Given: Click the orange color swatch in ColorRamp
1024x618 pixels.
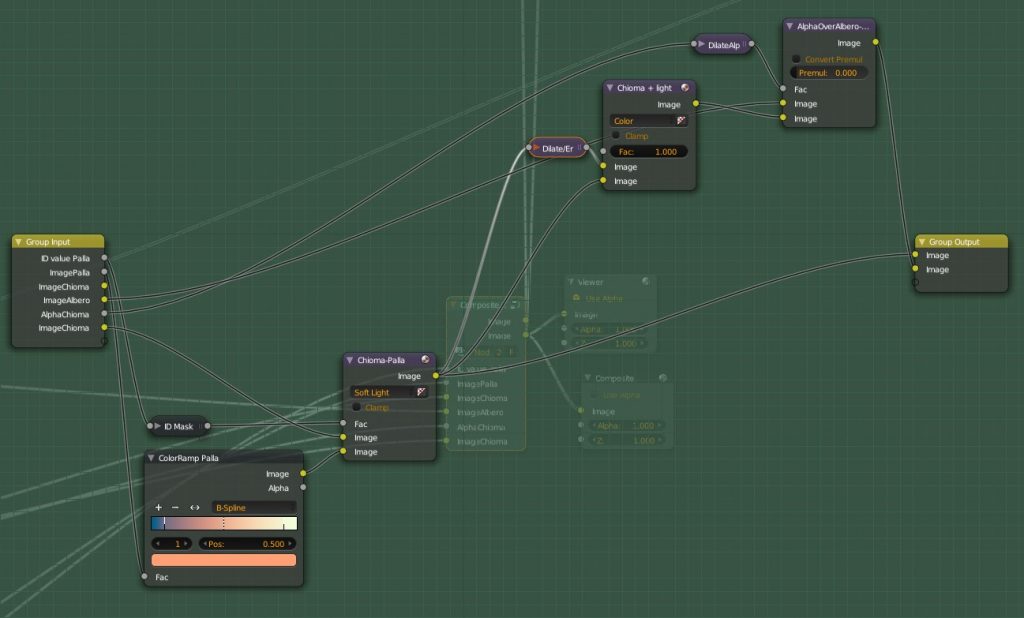Looking at the screenshot, I should (x=223, y=560).
